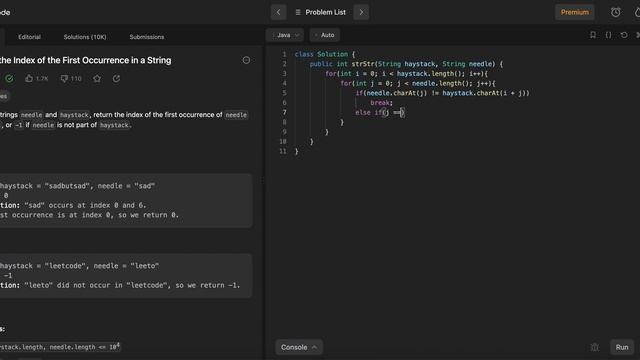The width and height of the screenshot is (640, 360).
Task: Open the Auto dropdown in editor toolbar
Action: (x=324, y=35)
